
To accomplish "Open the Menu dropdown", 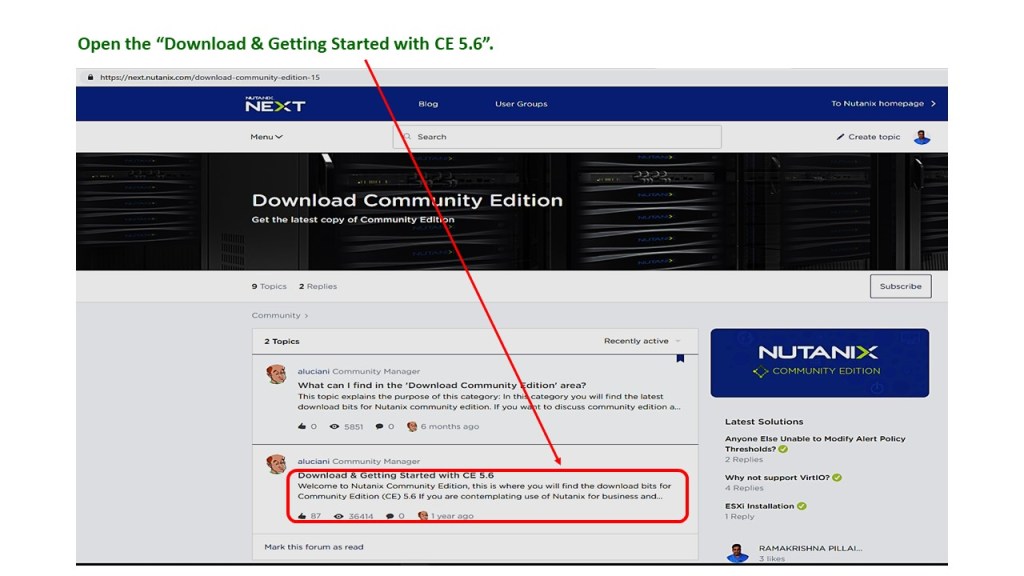I will tap(266, 137).
